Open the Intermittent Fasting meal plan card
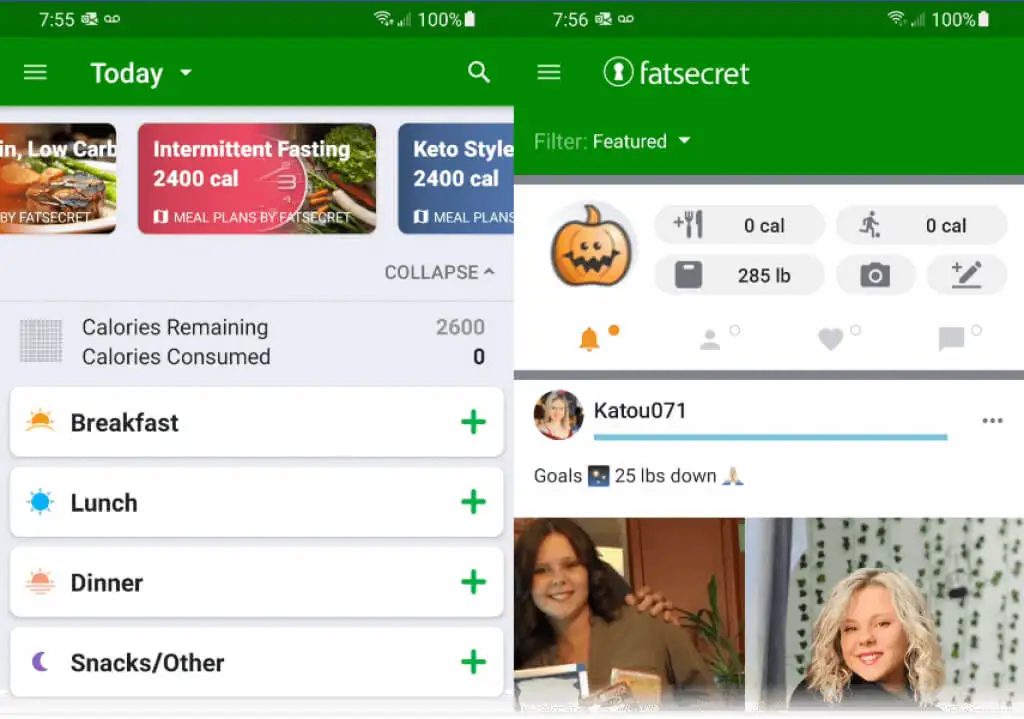The height and width of the screenshot is (719, 1024). pos(256,179)
